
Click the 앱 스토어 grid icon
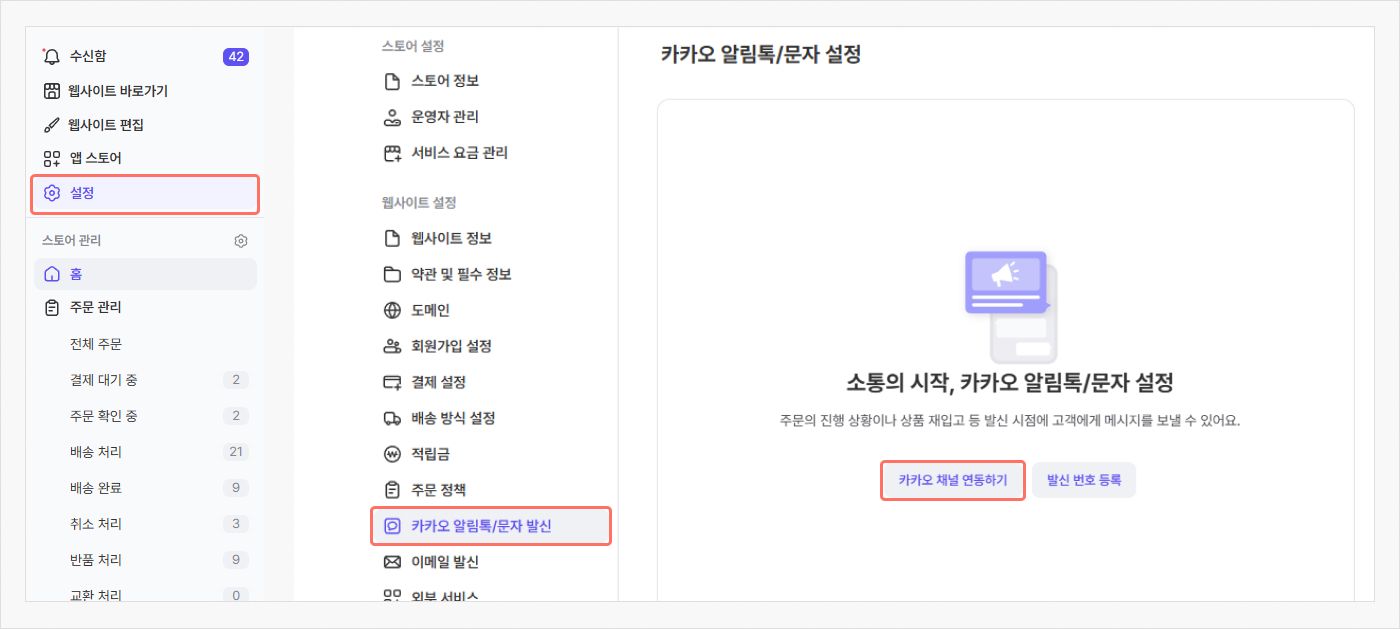(x=52, y=159)
